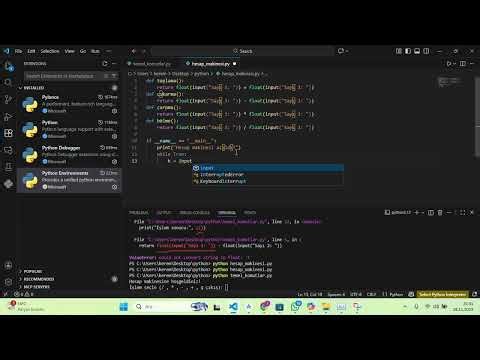The width and height of the screenshot is (480, 360).
Task: Open the Edit menu
Action: pos(31,51)
